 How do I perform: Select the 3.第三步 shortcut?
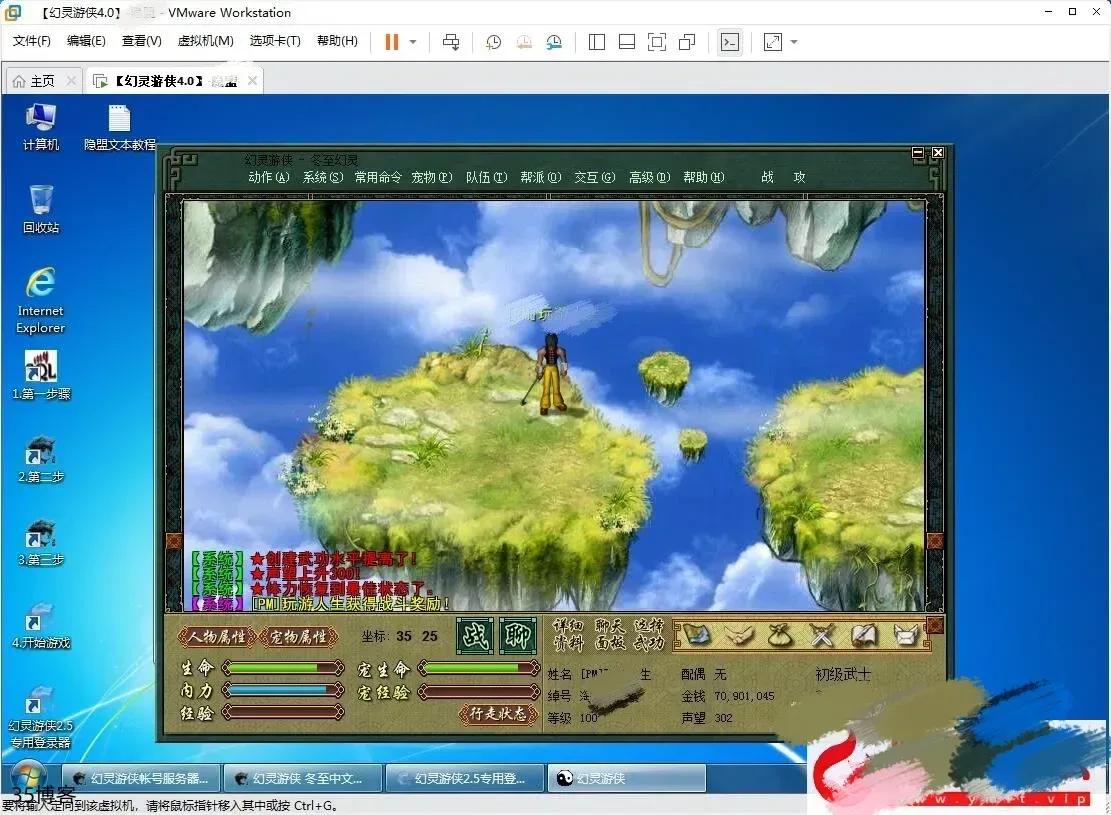pos(40,542)
